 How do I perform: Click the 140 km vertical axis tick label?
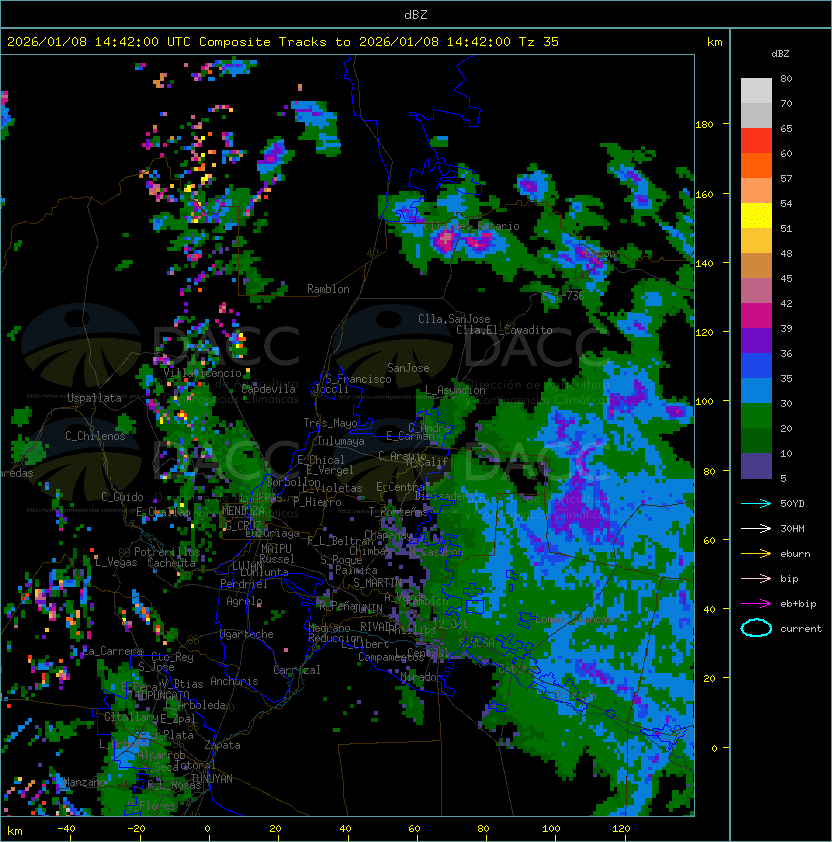tap(704, 264)
